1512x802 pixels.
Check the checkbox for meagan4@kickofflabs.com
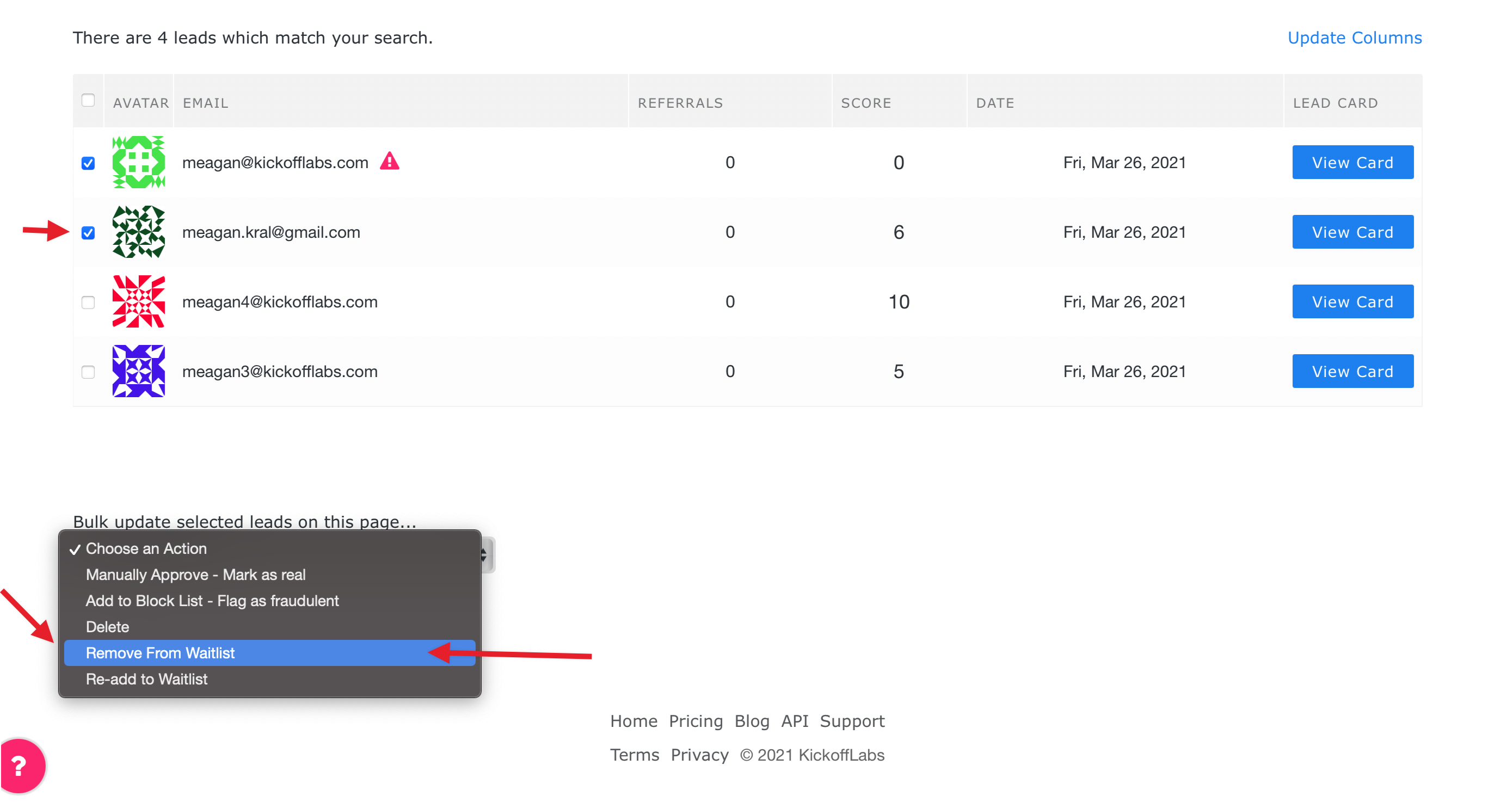click(88, 303)
